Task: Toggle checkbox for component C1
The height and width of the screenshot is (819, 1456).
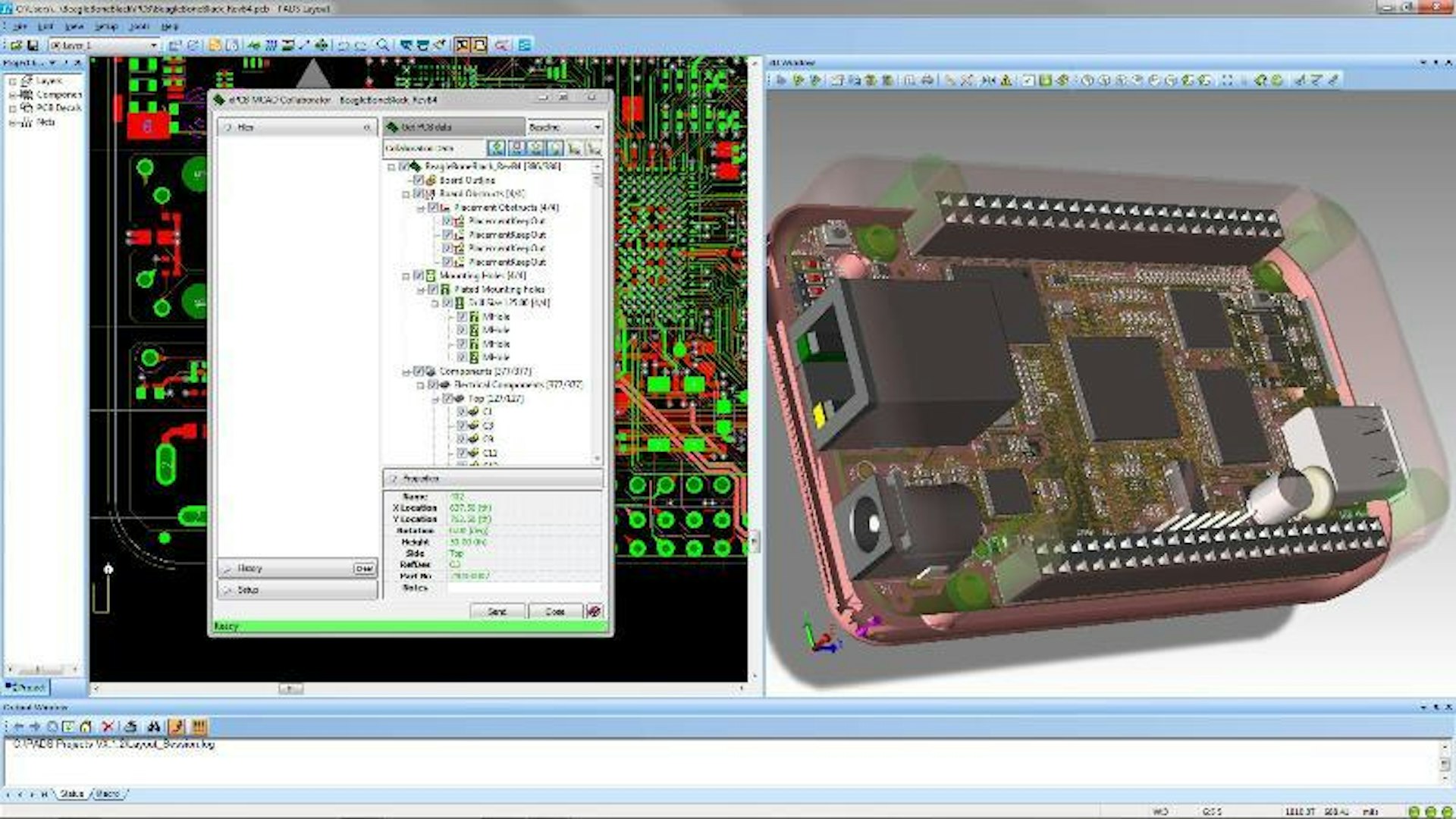Action: pos(461,412)
